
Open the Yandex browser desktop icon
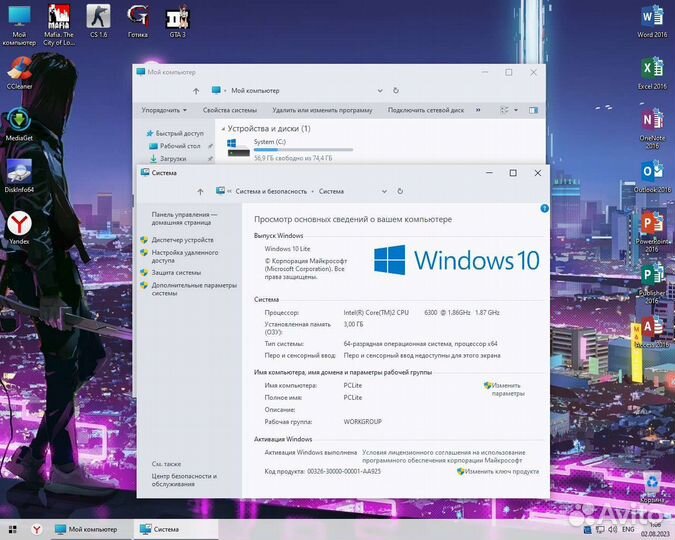19,227
